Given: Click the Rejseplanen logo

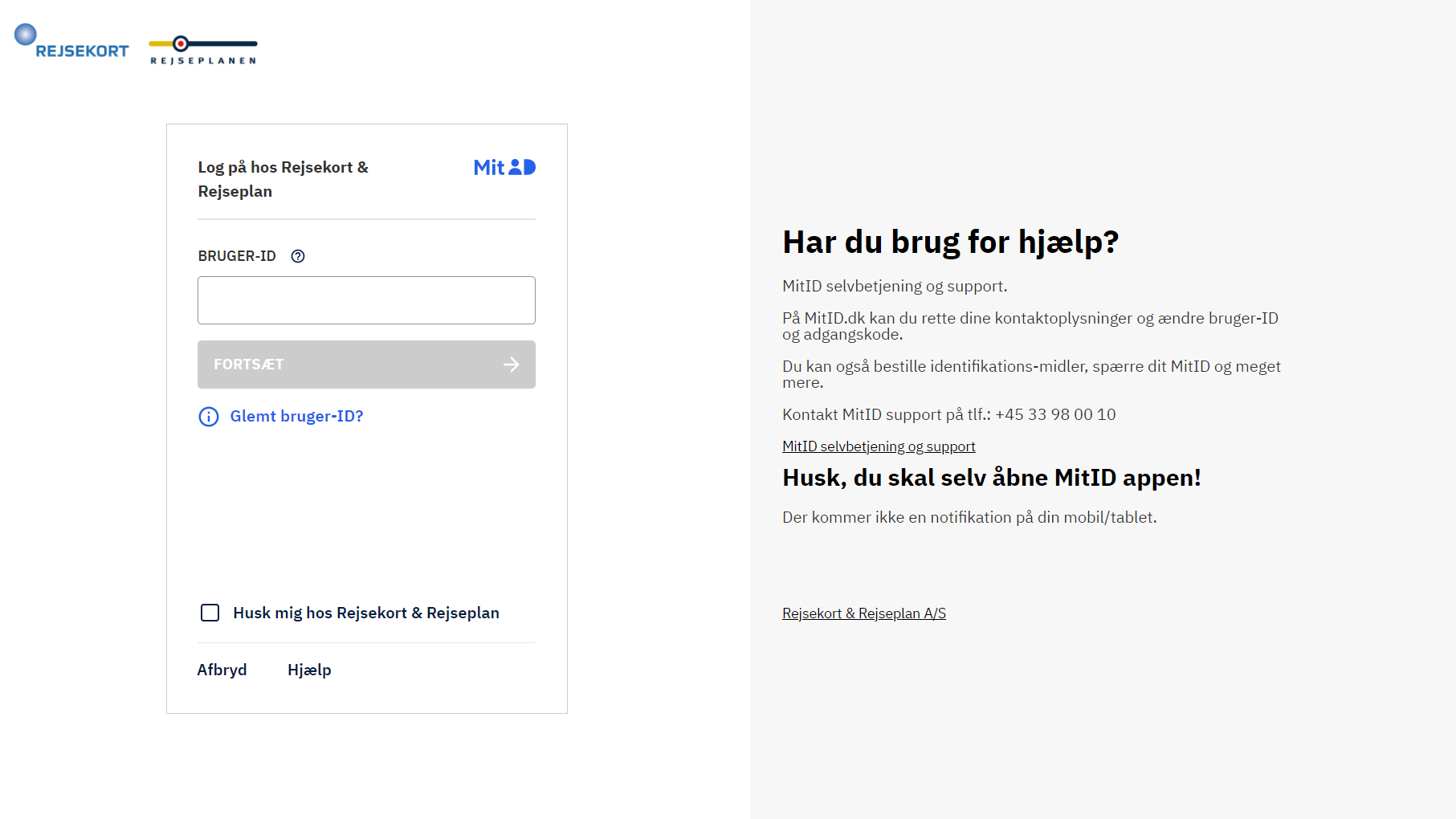Looking at the screenshot, I should pos(203,50).
